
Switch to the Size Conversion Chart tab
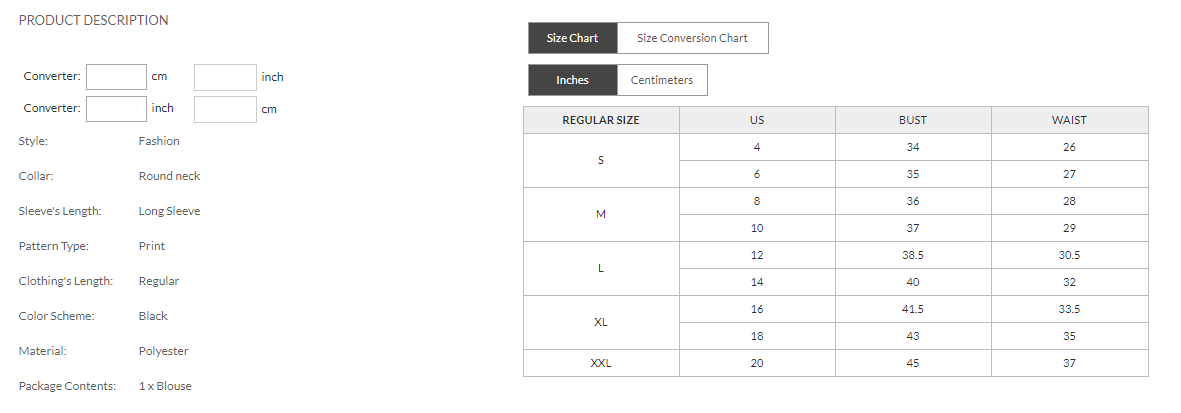[x=692, y=38]
